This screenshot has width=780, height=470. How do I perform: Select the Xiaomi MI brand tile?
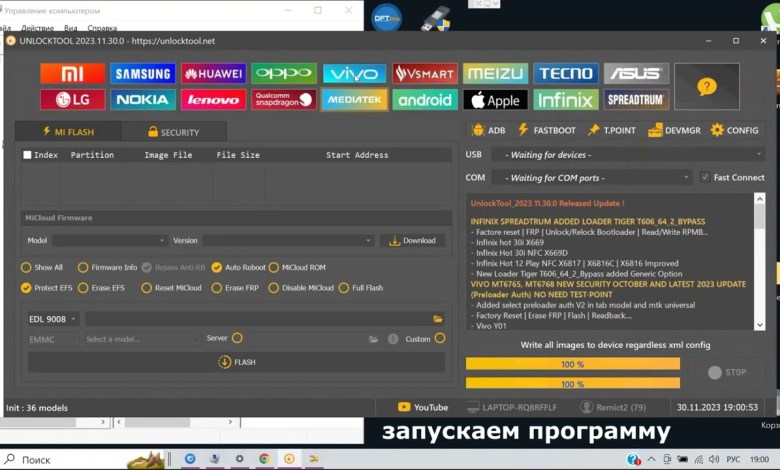point(73,74)
